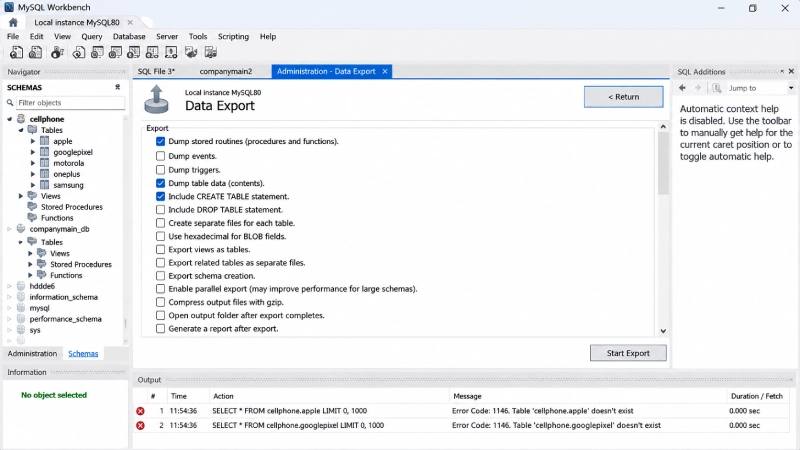Click the export options scroll down arrow
The image size is (800, 450).
tap(663, 331)
